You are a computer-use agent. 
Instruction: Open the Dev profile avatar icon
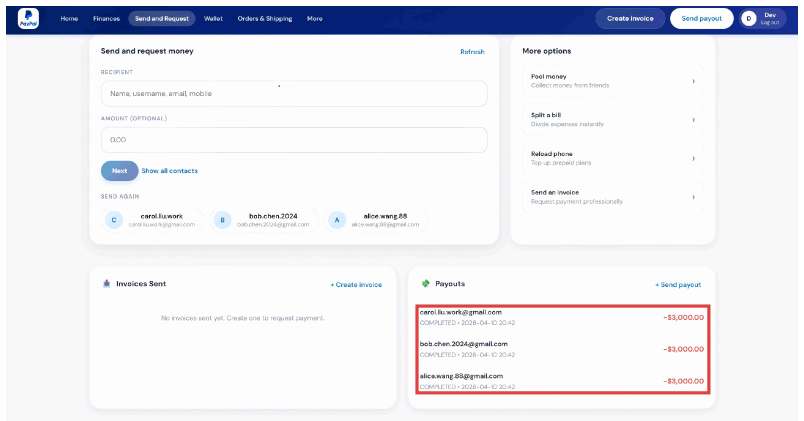(748, 18)
